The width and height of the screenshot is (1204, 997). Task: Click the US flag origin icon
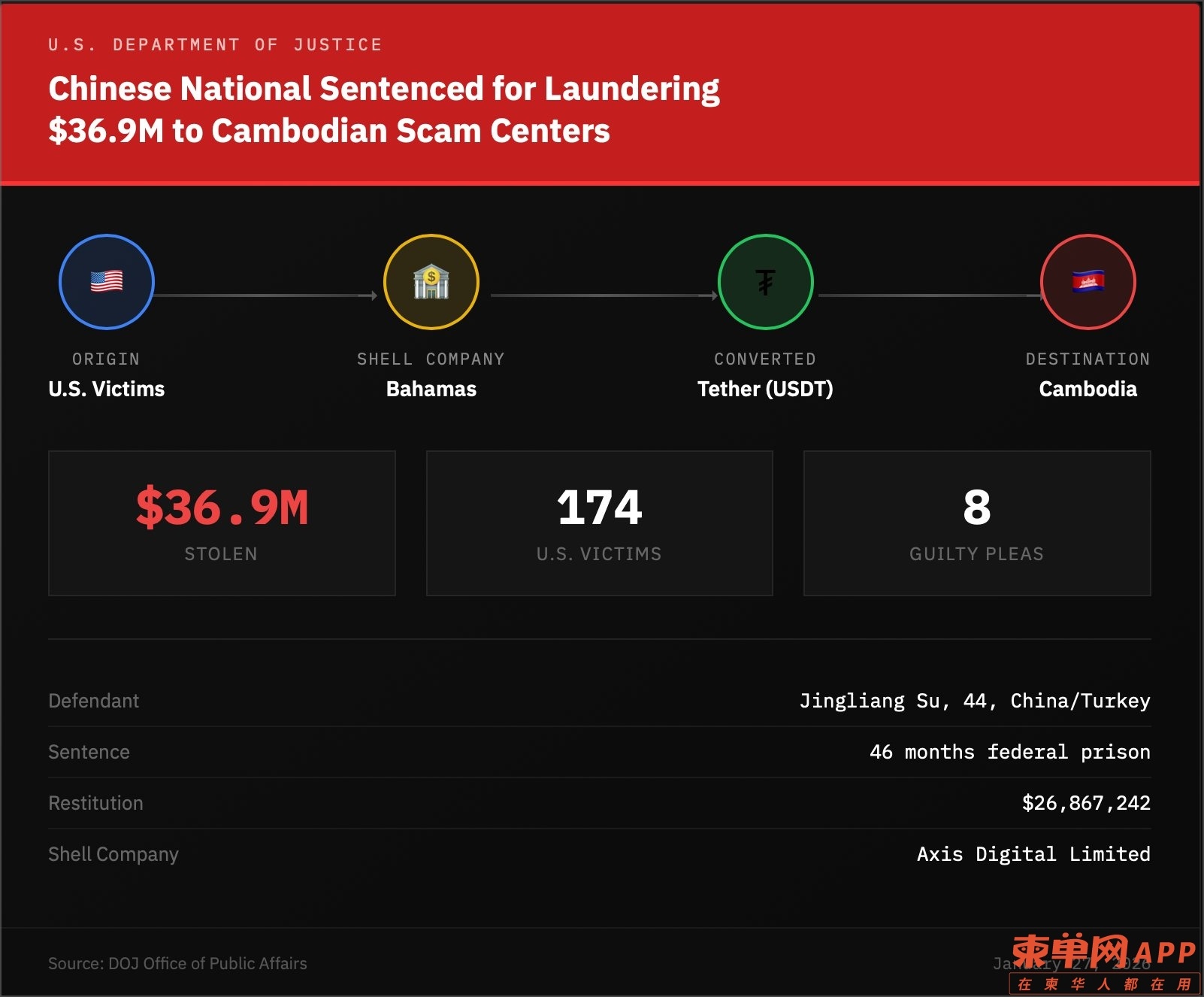pyautogui.click(x=106, y=282)
